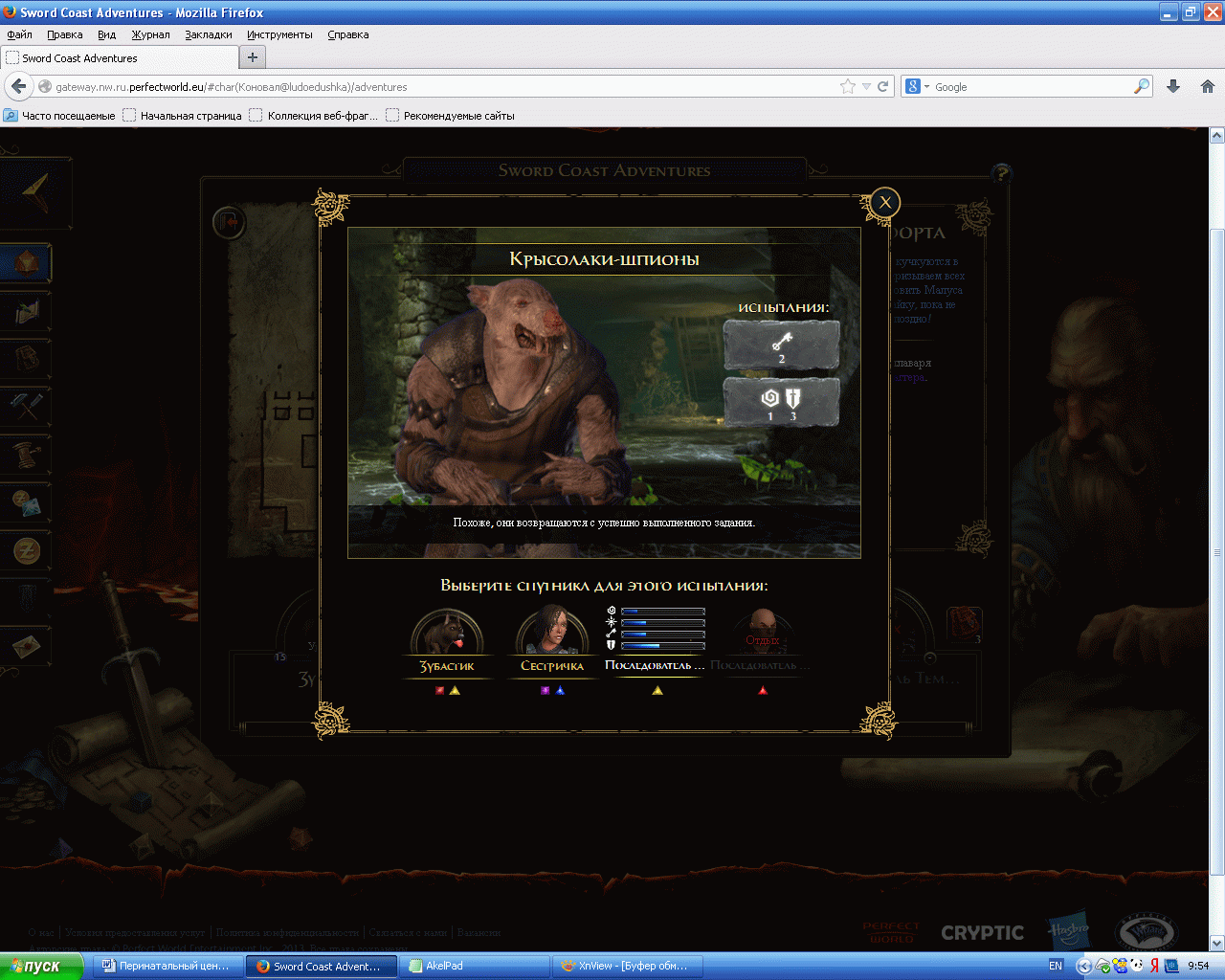Click the top spiral stat progress bar
This screenshot has height=980, width=1225.
663,611
